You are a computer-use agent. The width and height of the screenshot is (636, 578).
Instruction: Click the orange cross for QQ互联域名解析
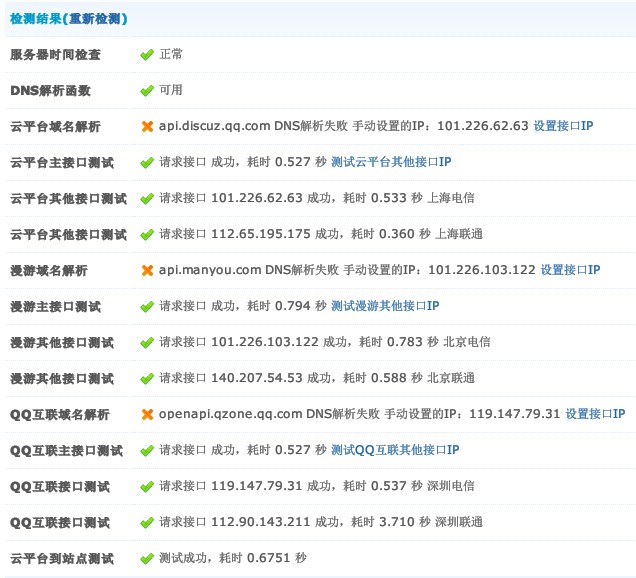click(x=147, y=414)
